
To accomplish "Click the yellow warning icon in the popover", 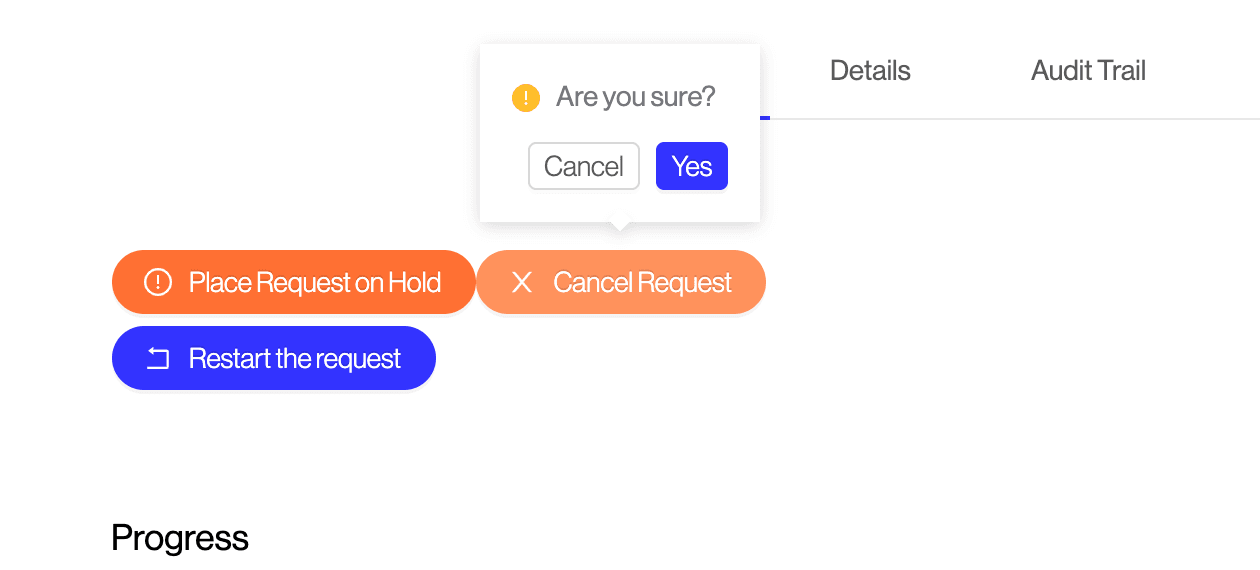I will (x=525, y=98).
